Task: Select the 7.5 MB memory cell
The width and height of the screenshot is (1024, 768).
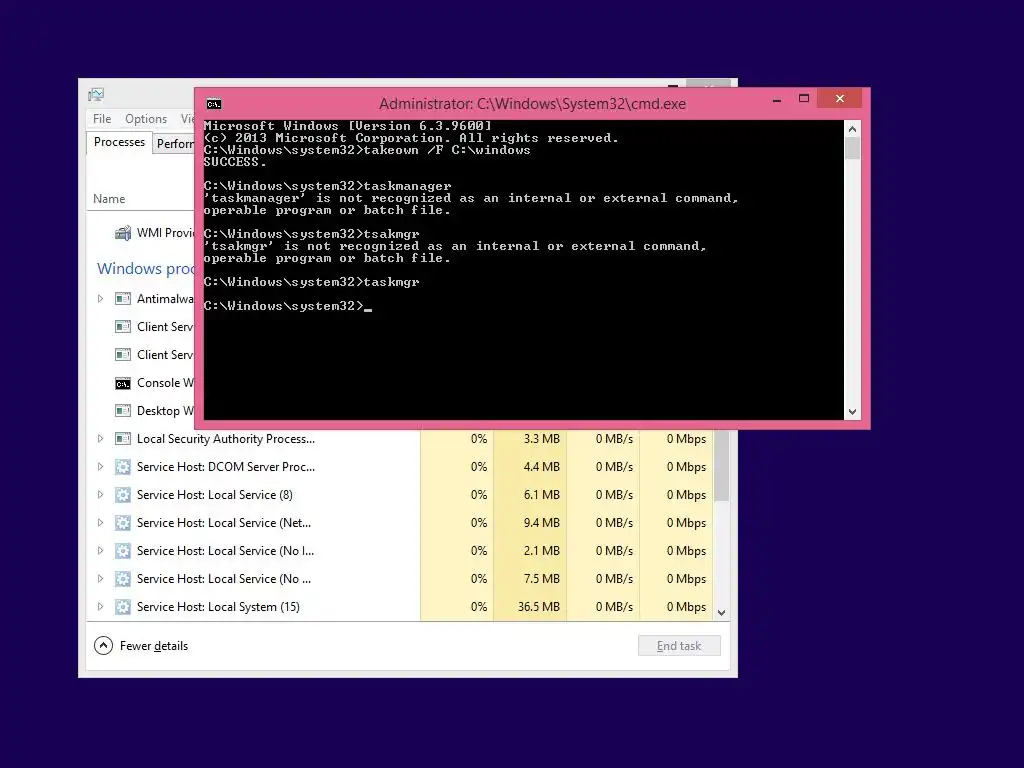Action: click(x=530, y=579)
